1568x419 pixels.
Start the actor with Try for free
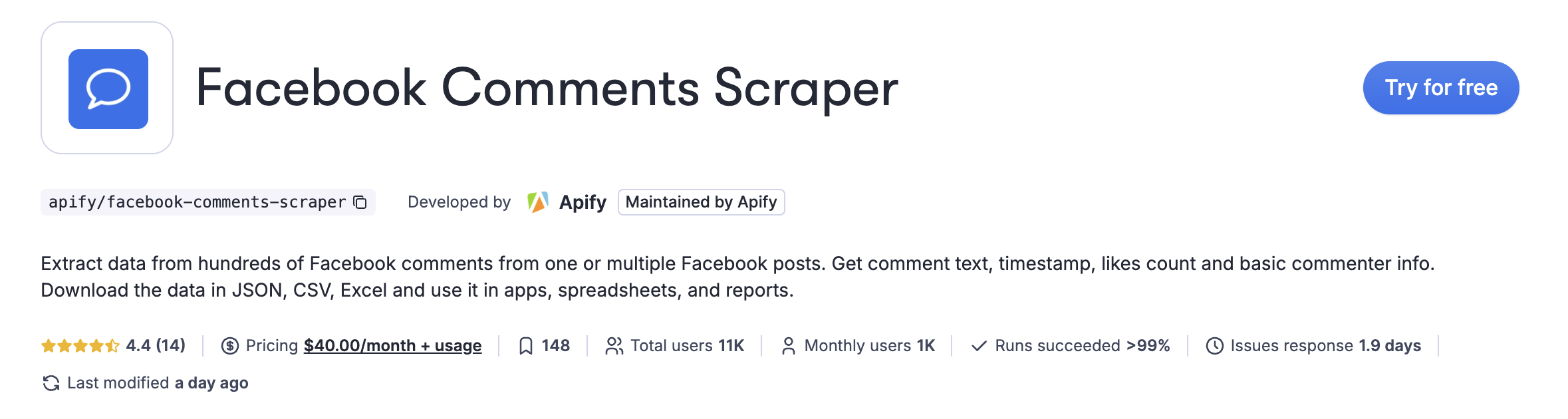tap(1441, 88)
